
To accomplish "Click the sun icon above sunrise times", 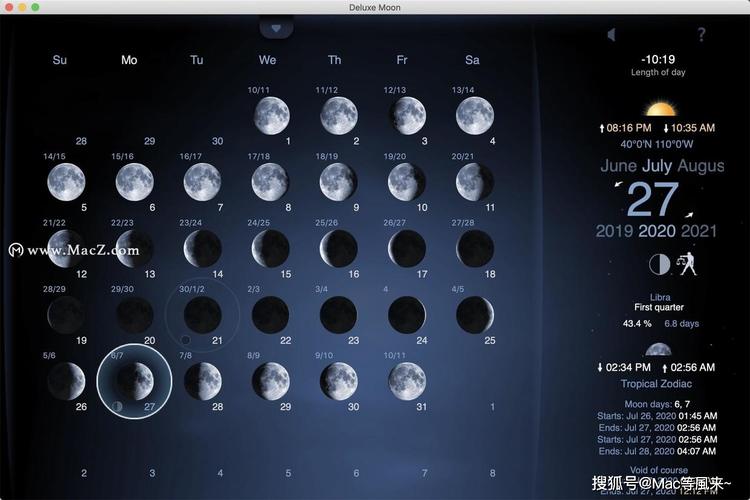I will (x=660, y=109).
